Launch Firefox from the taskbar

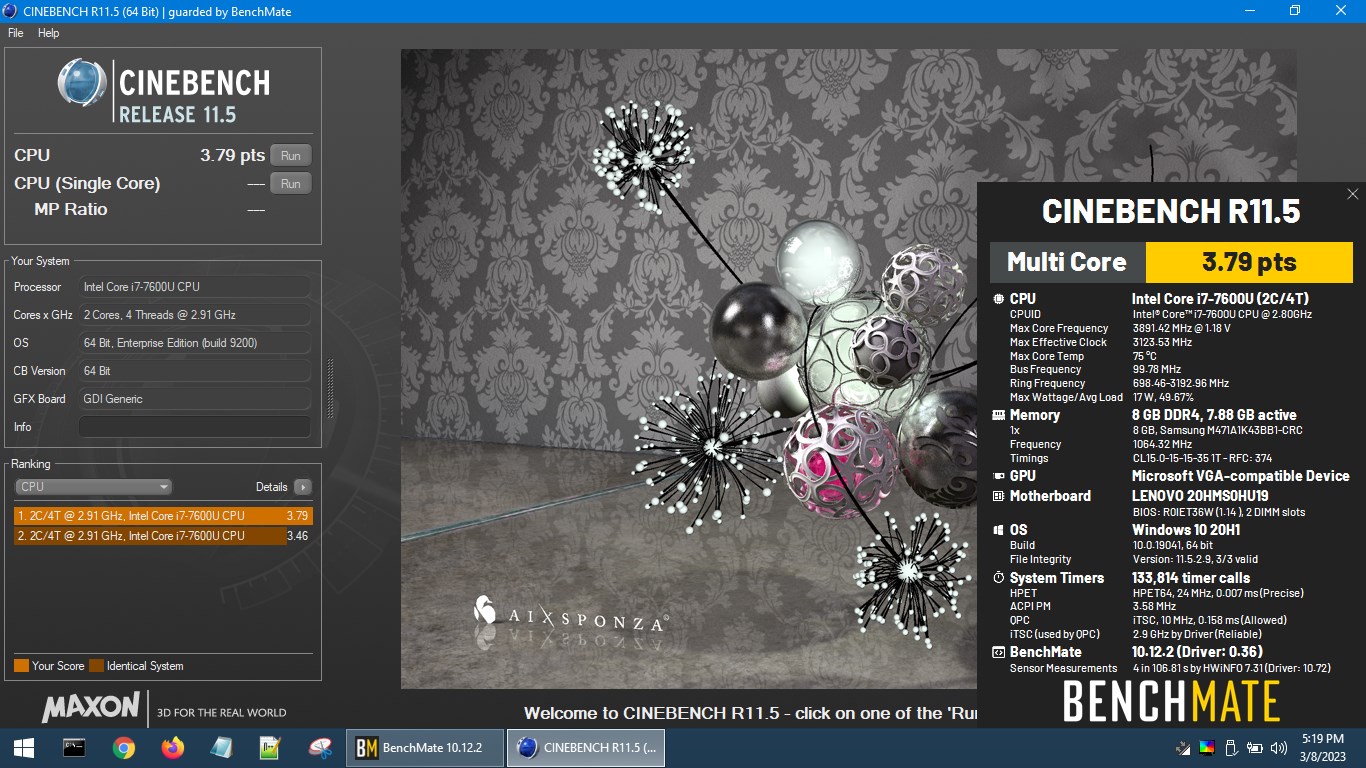pyautogui.click(x=173, y=748)
